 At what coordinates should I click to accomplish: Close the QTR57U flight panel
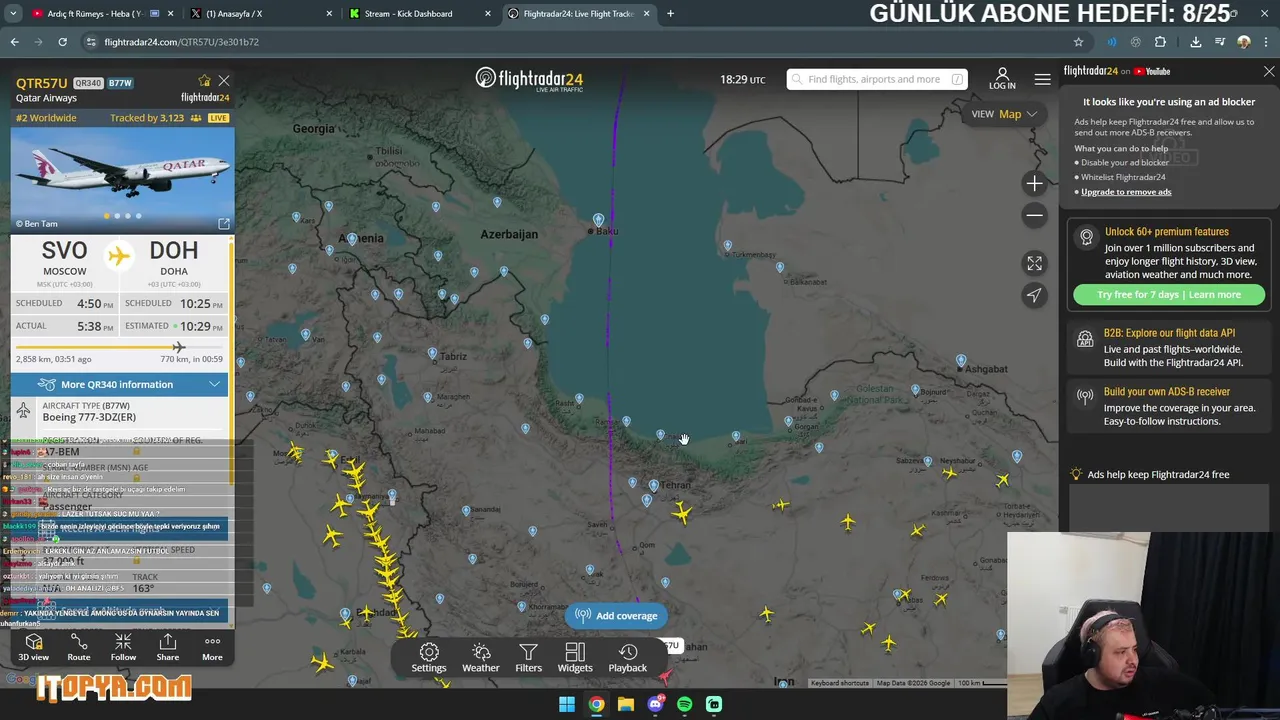pos(224,81)
